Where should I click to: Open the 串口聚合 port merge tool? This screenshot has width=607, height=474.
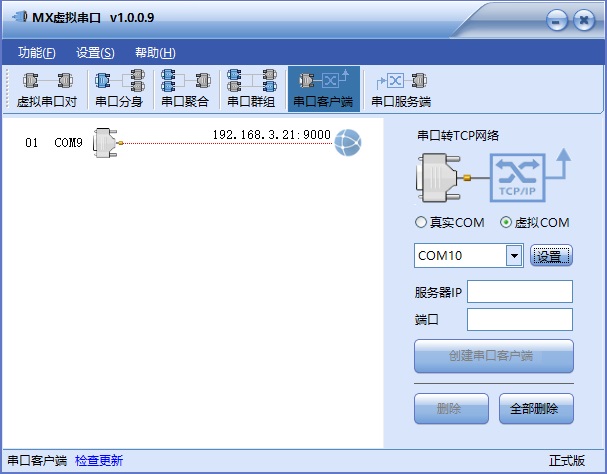coord(185,89)
